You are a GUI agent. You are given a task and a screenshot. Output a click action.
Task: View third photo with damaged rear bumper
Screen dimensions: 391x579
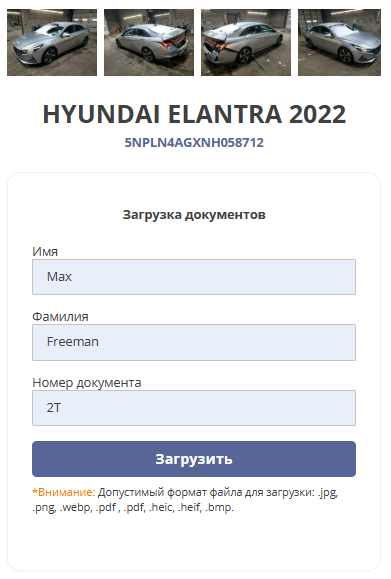pos(246,42)
